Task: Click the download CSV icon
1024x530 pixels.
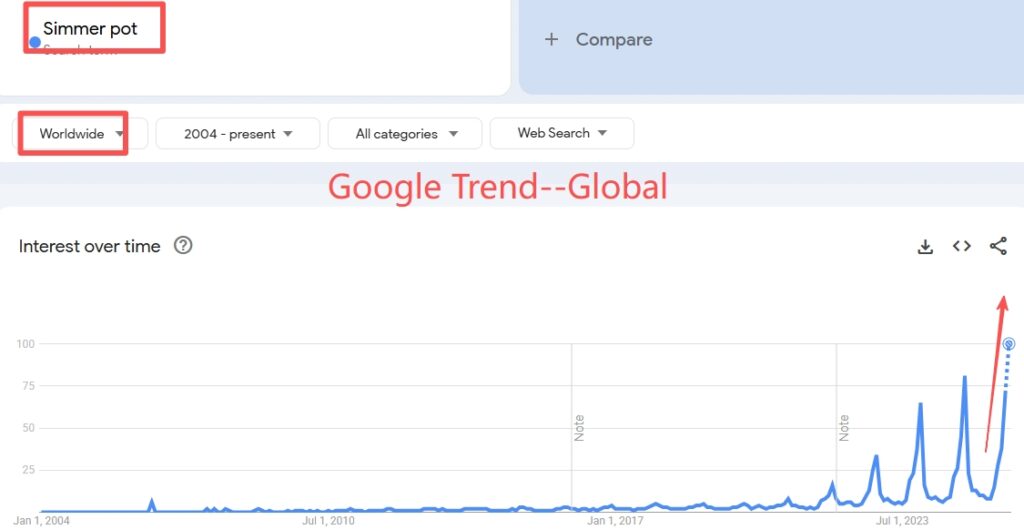Action: pos(925,246)
